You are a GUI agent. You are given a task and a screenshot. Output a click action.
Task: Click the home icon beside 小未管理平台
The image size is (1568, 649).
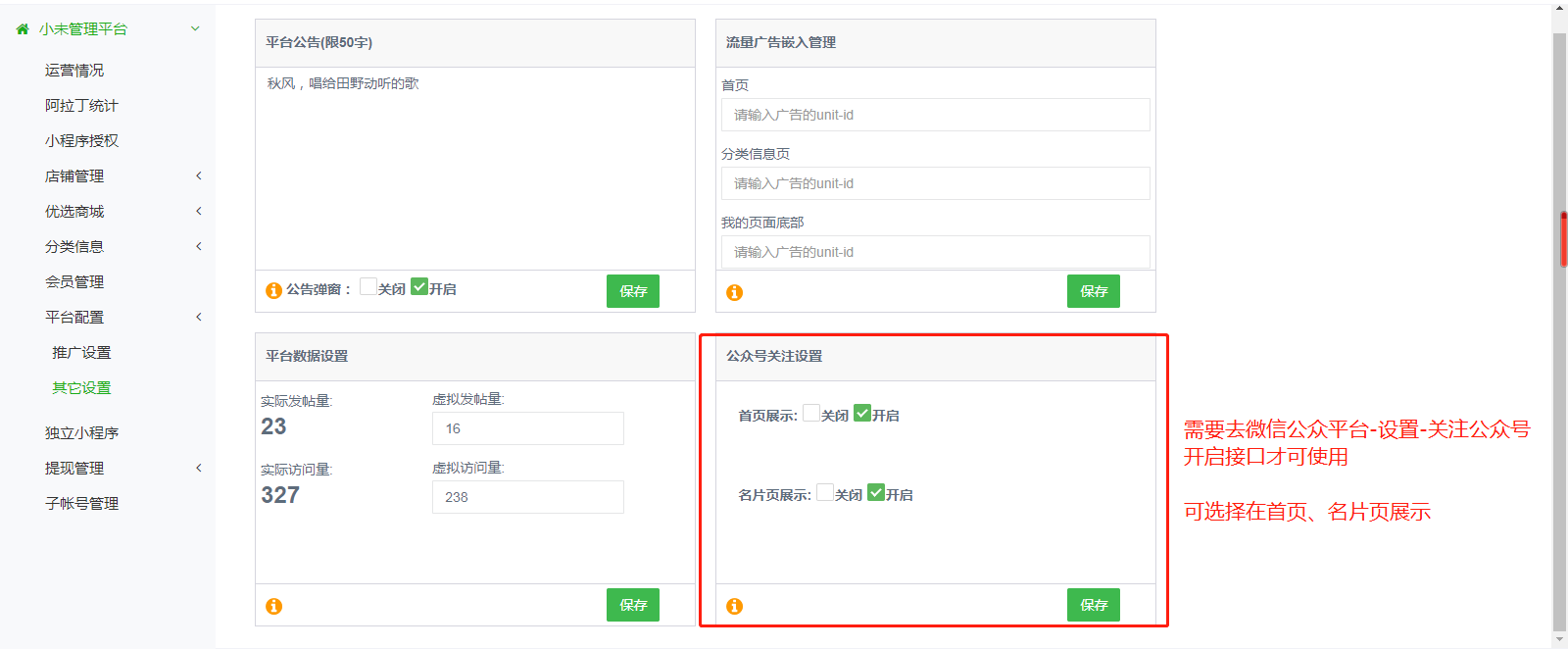coord(23,29)
